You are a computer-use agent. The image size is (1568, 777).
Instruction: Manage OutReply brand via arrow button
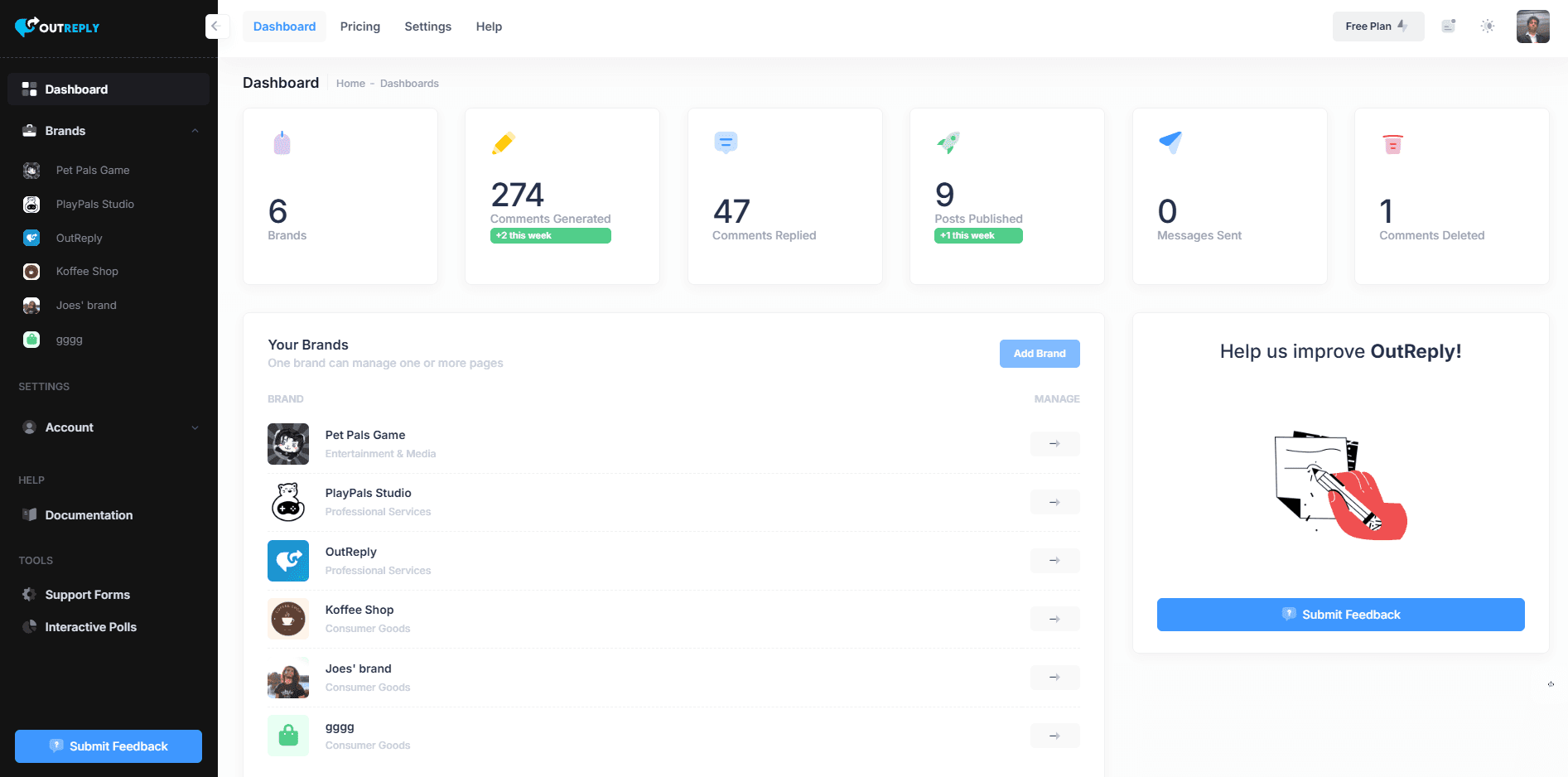[1055, 561]
